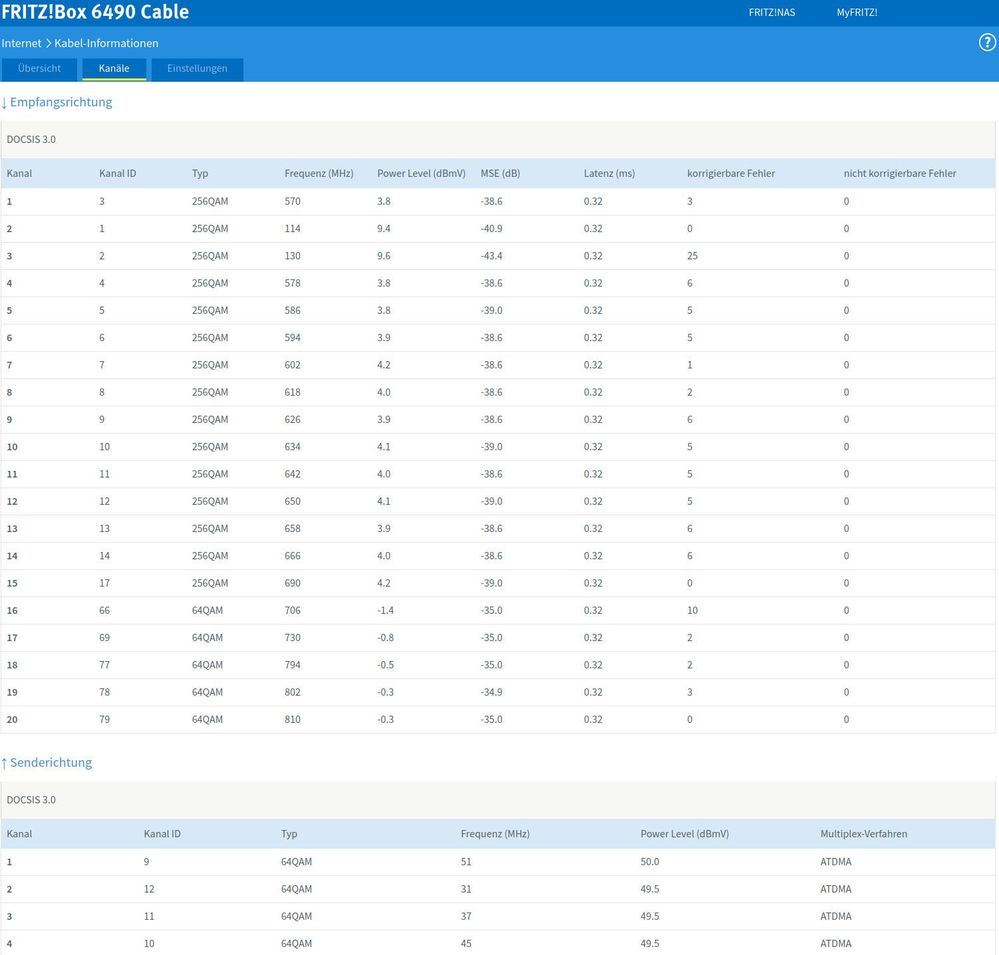
Task: Open the MyFRITZ! link
Action: [x=857, y=13]
